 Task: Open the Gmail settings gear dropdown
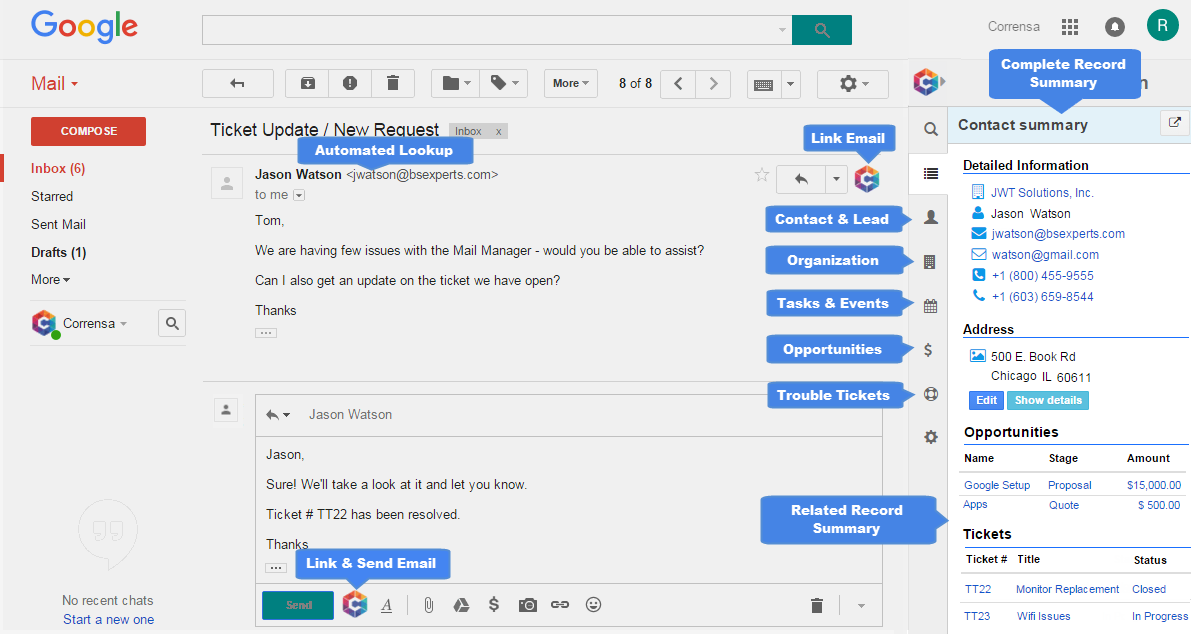(x=853, y=84)
